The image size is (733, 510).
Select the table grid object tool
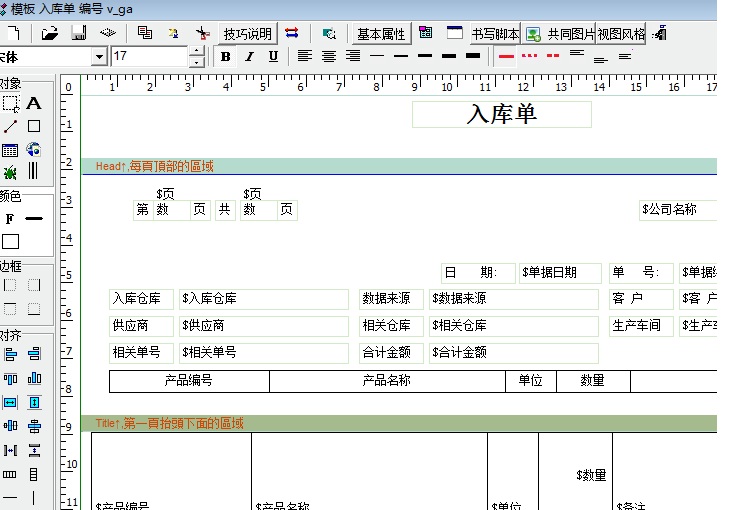(10, 150)
